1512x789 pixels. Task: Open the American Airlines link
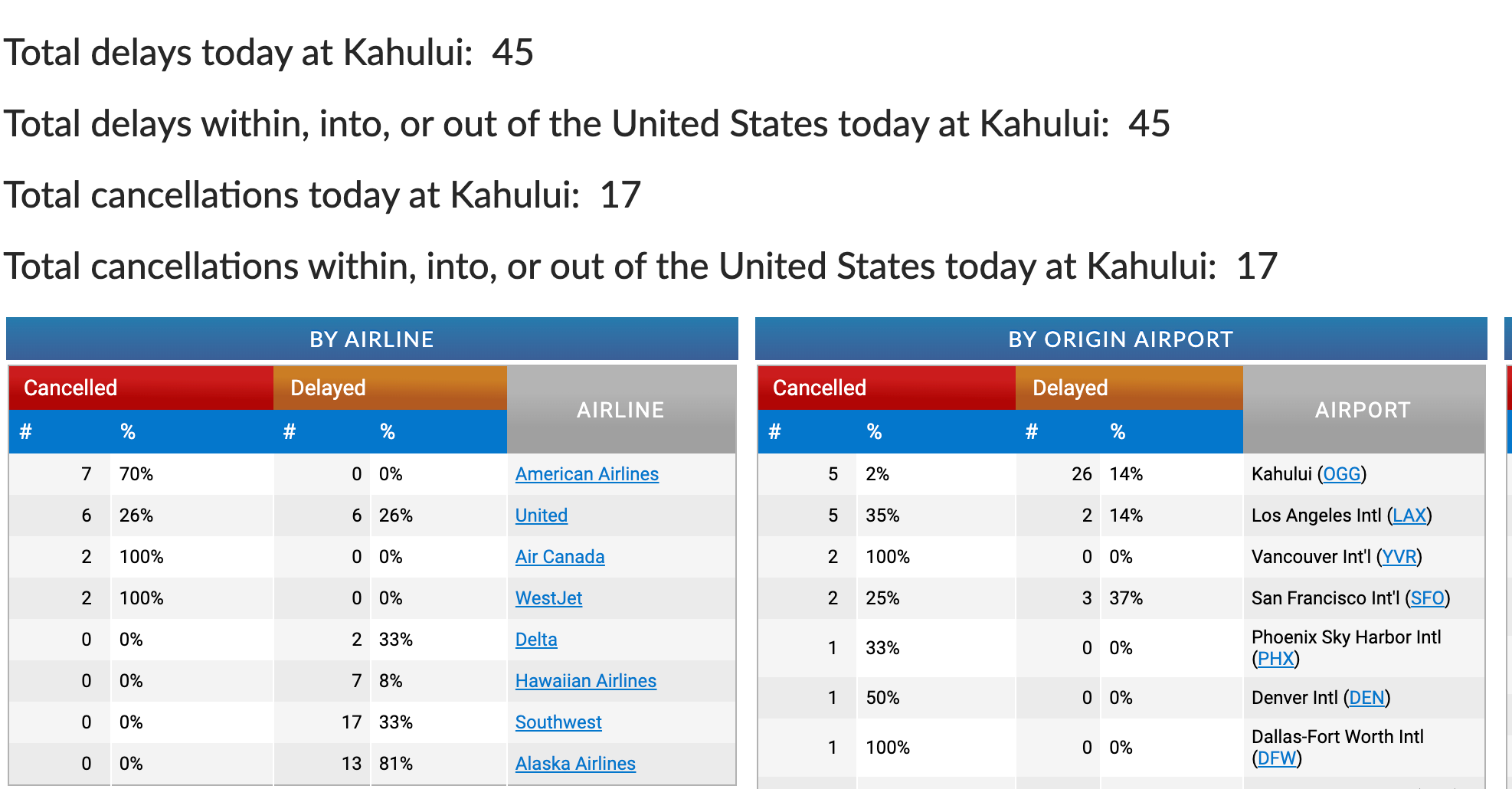586,474
